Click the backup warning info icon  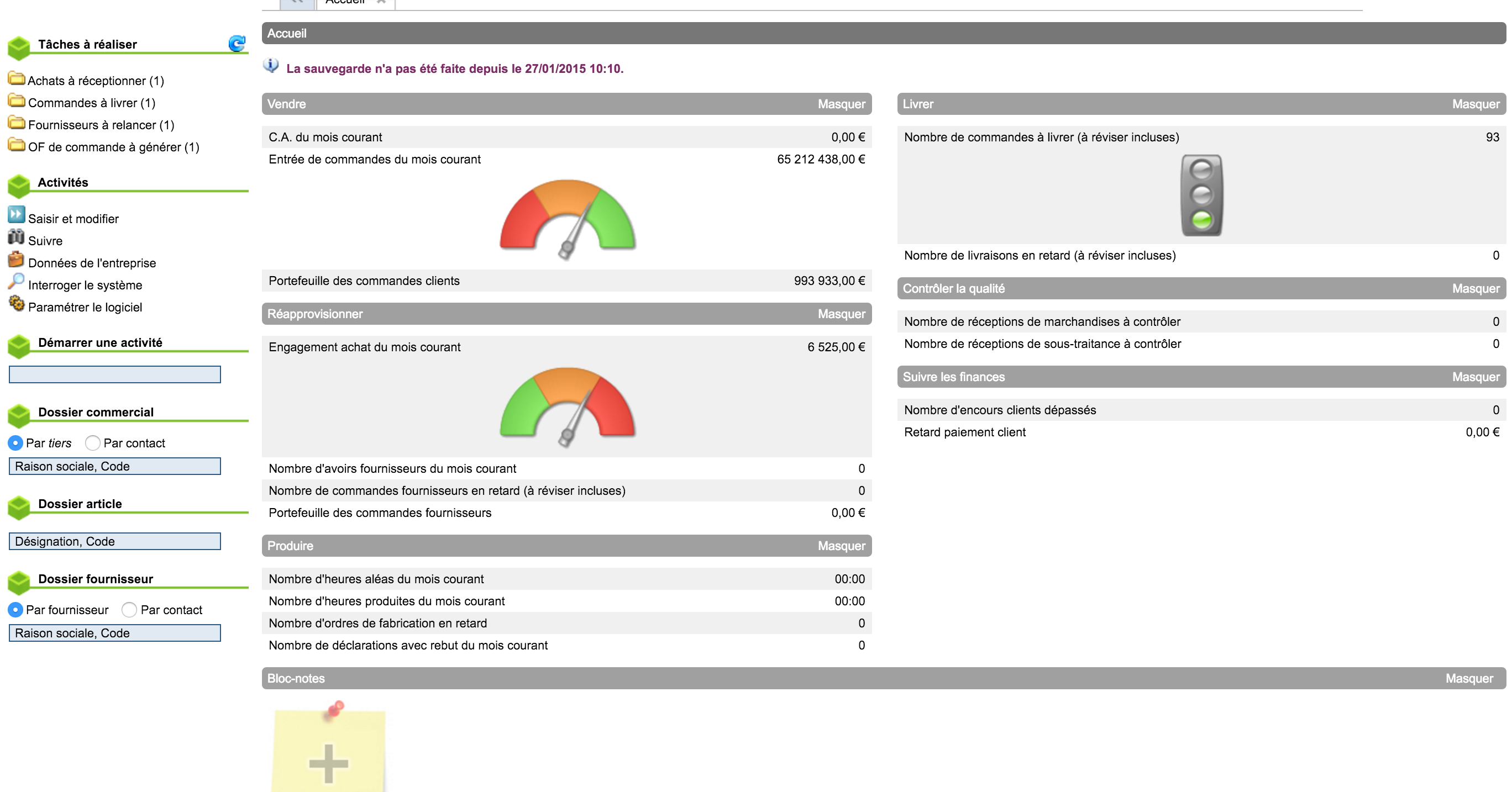point(271,66)
